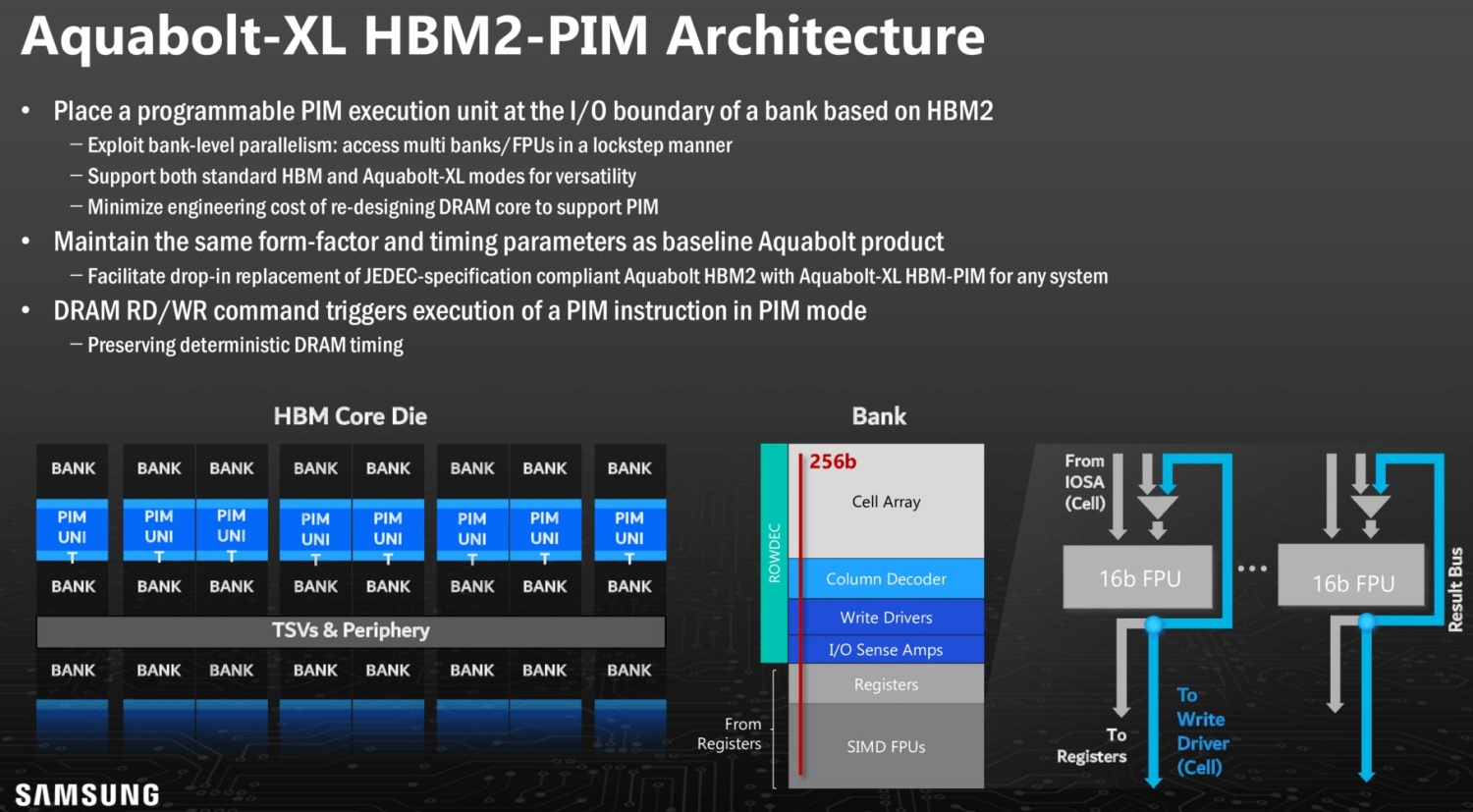The width and height of the screenshot is (1473, 812).
Task: Click the line "Exploit bank-level parallelism"
Action: click(x=409, y=145)
